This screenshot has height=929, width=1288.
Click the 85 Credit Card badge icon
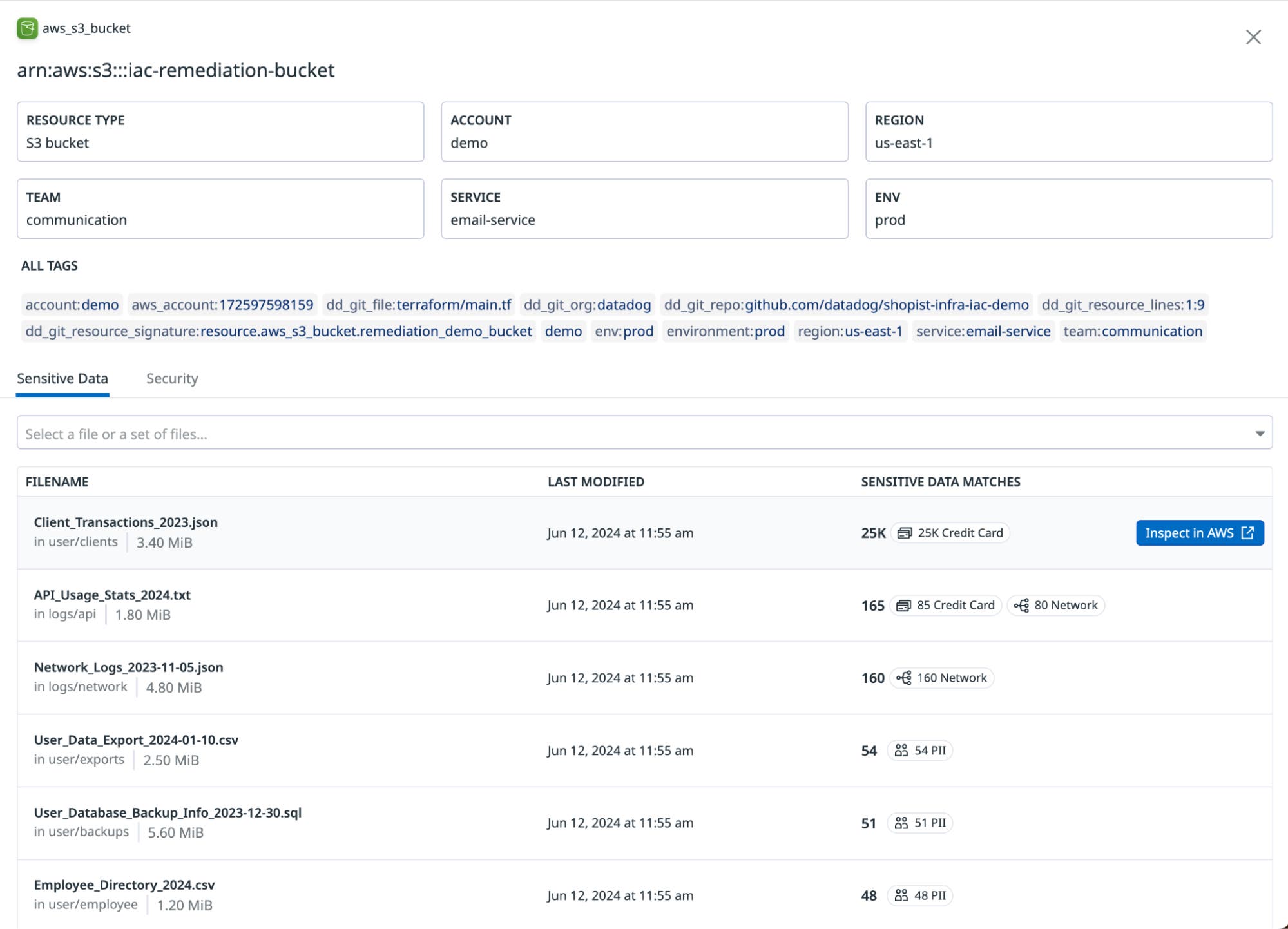(903, 606)
